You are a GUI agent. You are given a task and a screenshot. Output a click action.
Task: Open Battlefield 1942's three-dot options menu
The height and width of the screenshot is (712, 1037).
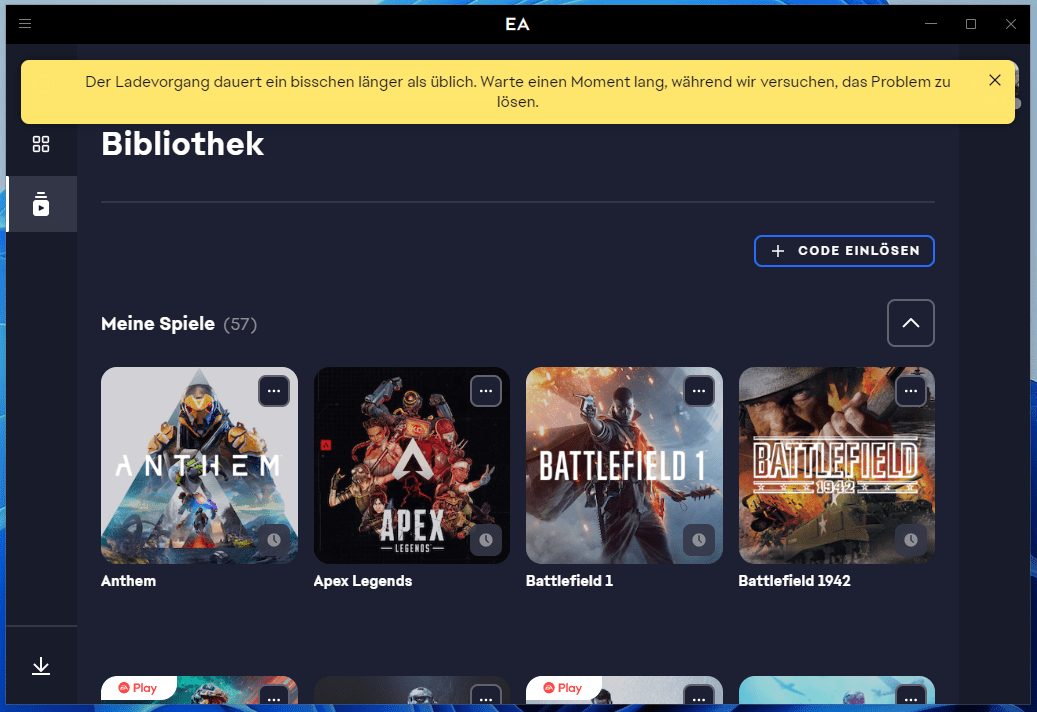click(x=911, y=391)
